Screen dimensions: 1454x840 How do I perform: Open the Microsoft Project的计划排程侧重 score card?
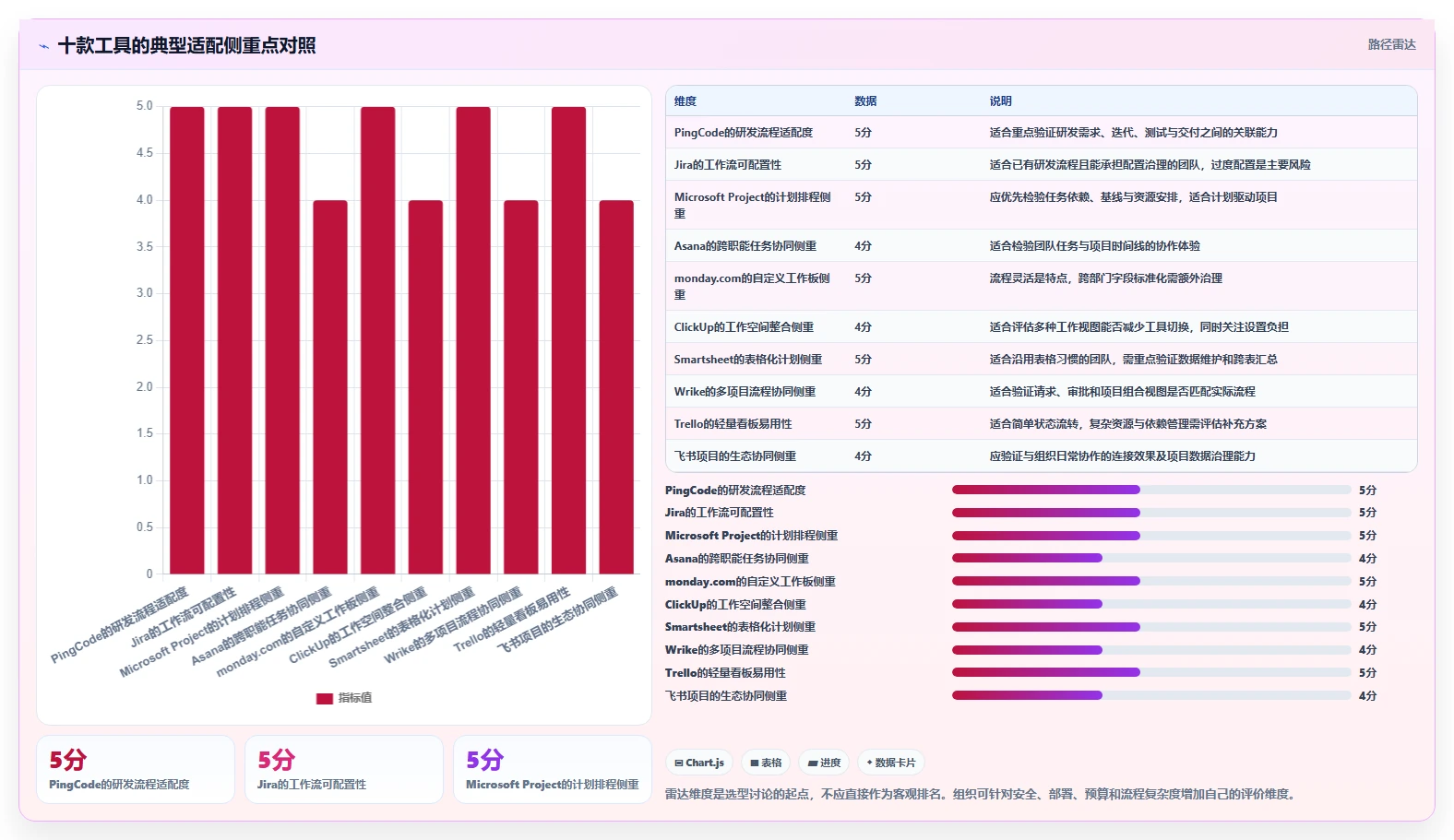pos(553,770)
